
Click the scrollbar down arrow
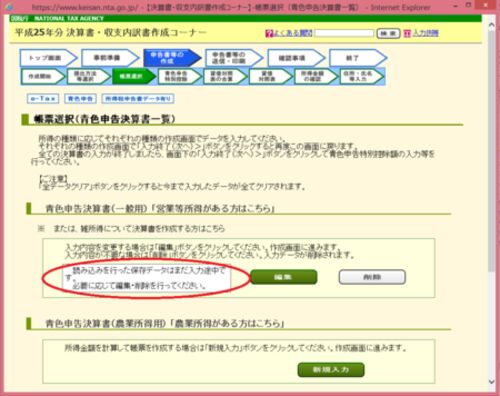[x=491, y=381]
